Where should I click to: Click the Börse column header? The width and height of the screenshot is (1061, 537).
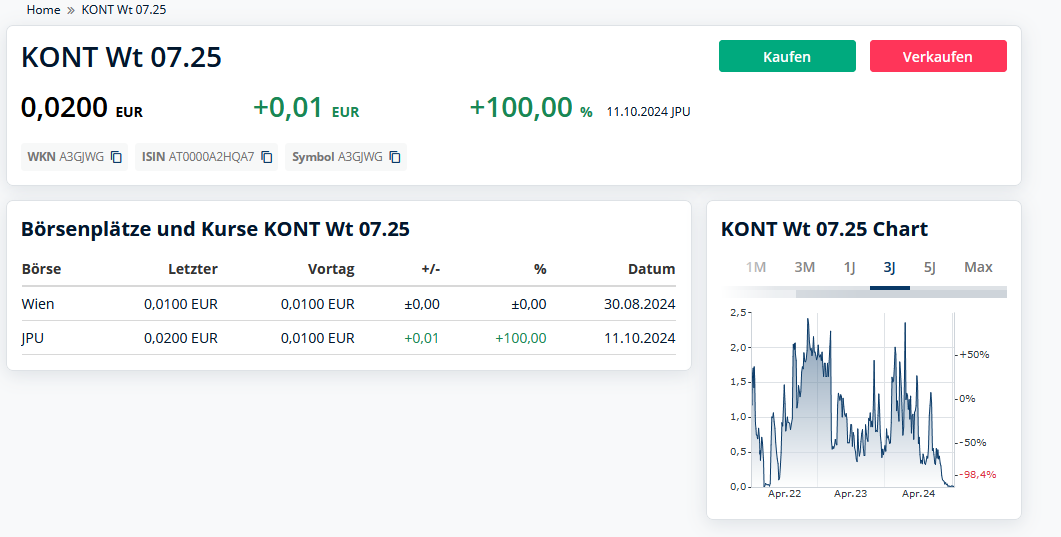click(41, 269)
